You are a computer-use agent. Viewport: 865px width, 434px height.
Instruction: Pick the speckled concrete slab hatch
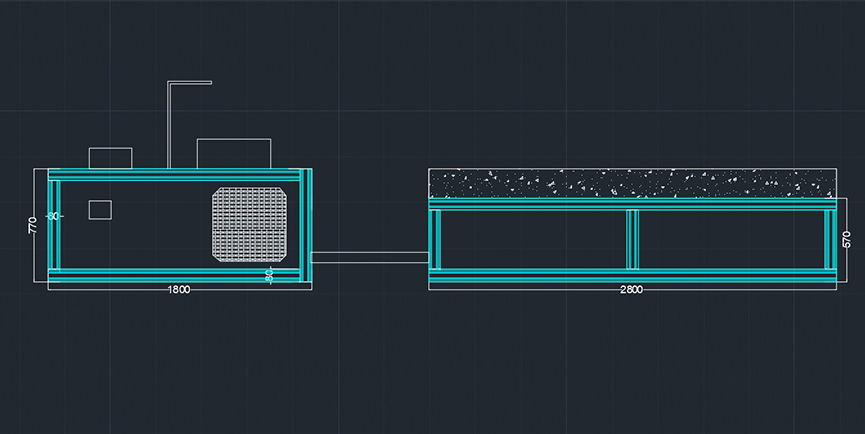[x=631, y=183]
